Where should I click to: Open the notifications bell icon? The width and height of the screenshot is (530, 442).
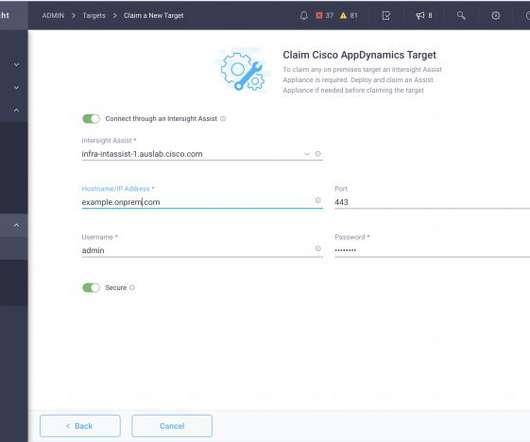pos(304,16)
